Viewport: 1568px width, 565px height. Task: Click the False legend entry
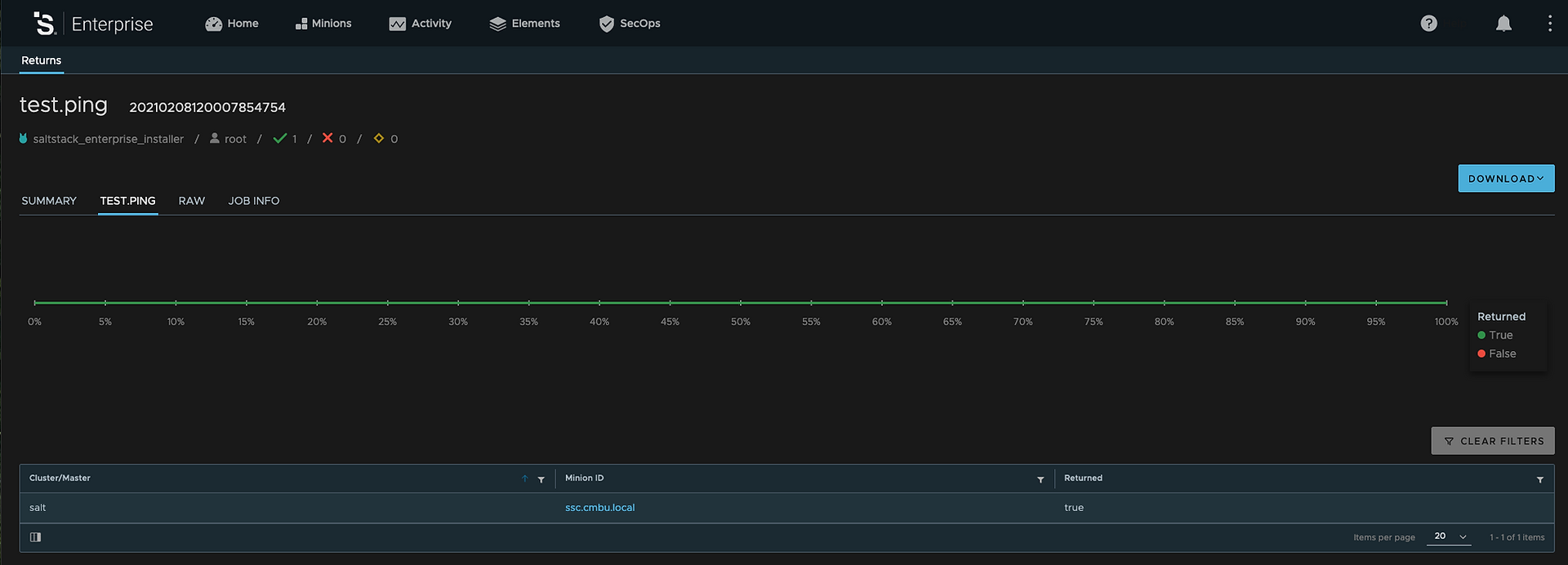[x=1497, y=354]
